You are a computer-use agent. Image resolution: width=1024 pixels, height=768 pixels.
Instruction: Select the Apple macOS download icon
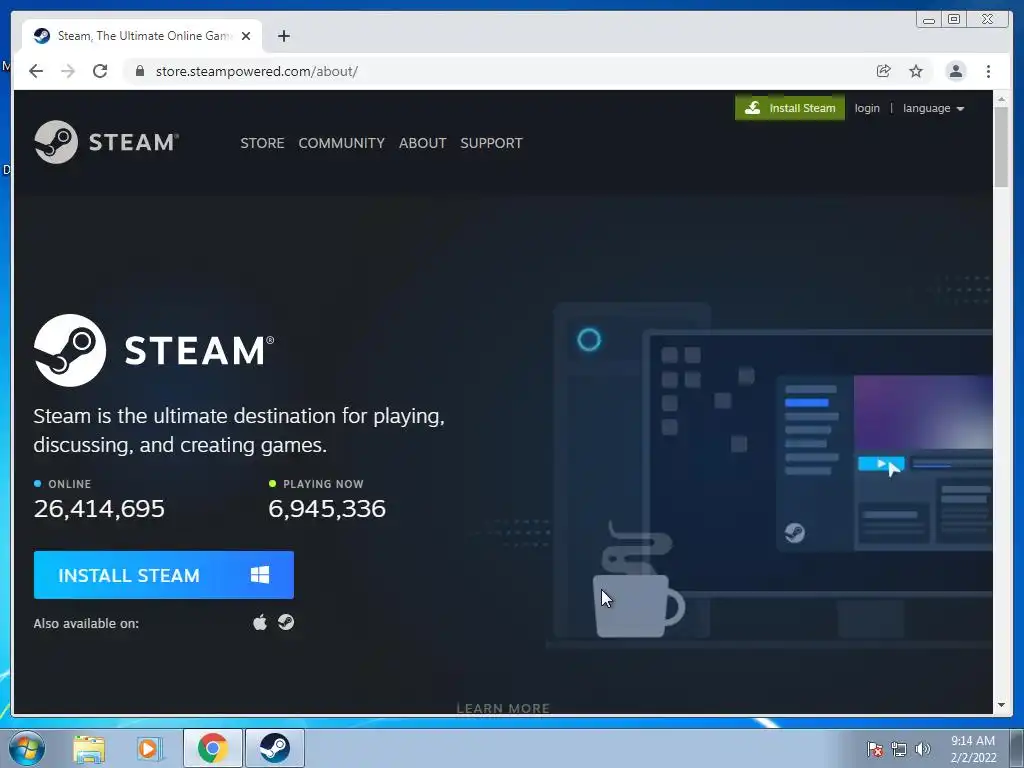260,622
